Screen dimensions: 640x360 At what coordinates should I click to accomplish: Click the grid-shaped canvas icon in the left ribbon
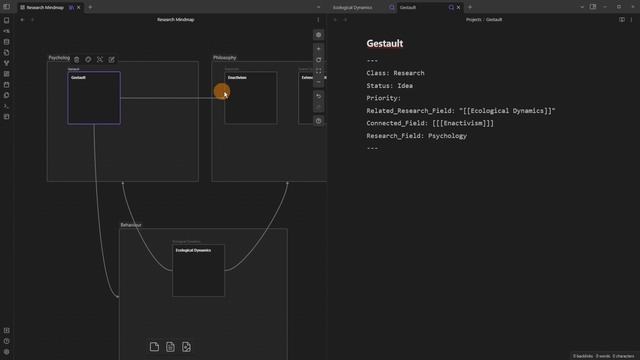click(7, 74)
